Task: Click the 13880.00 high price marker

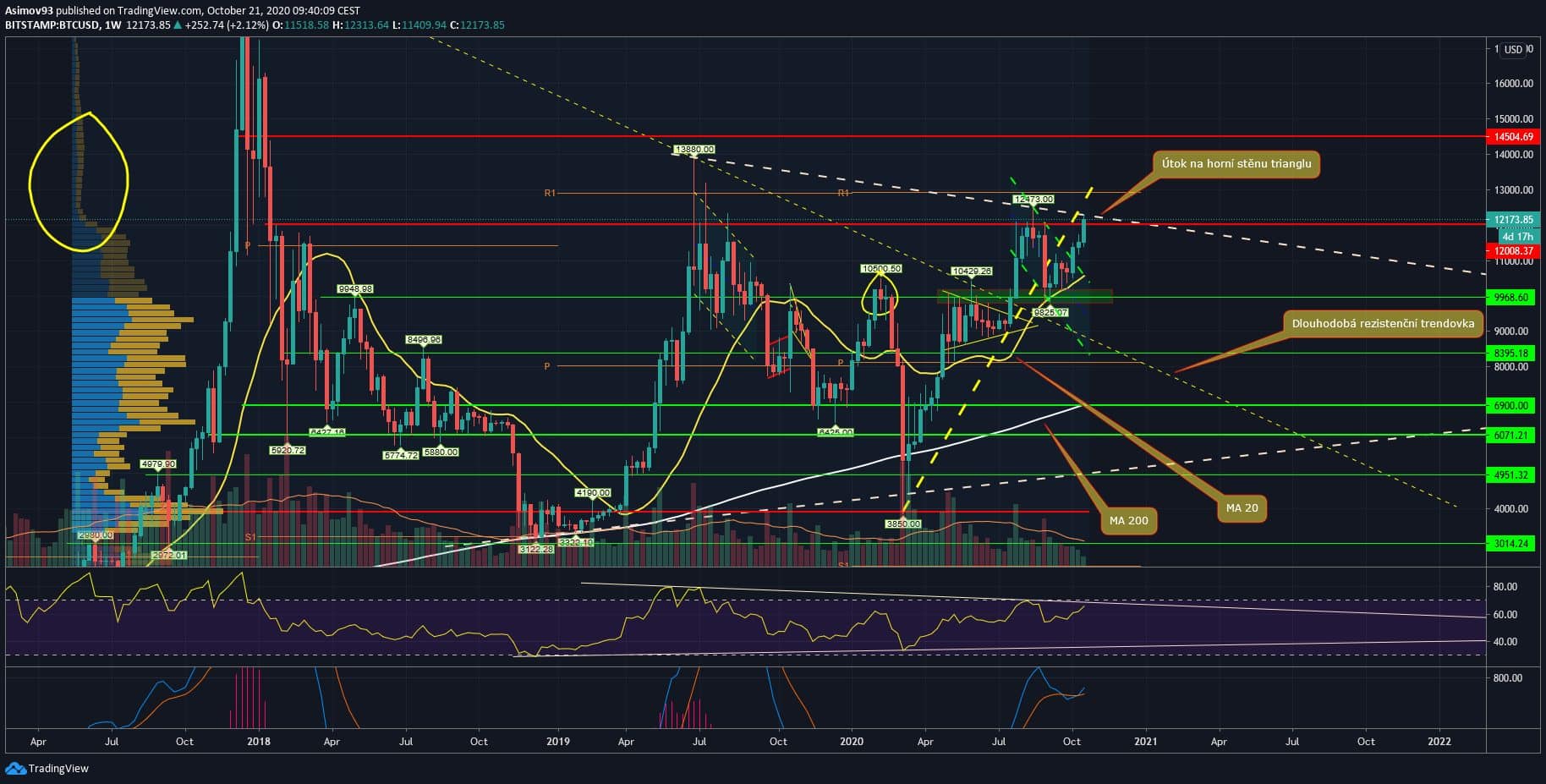Action: [694, 150]
